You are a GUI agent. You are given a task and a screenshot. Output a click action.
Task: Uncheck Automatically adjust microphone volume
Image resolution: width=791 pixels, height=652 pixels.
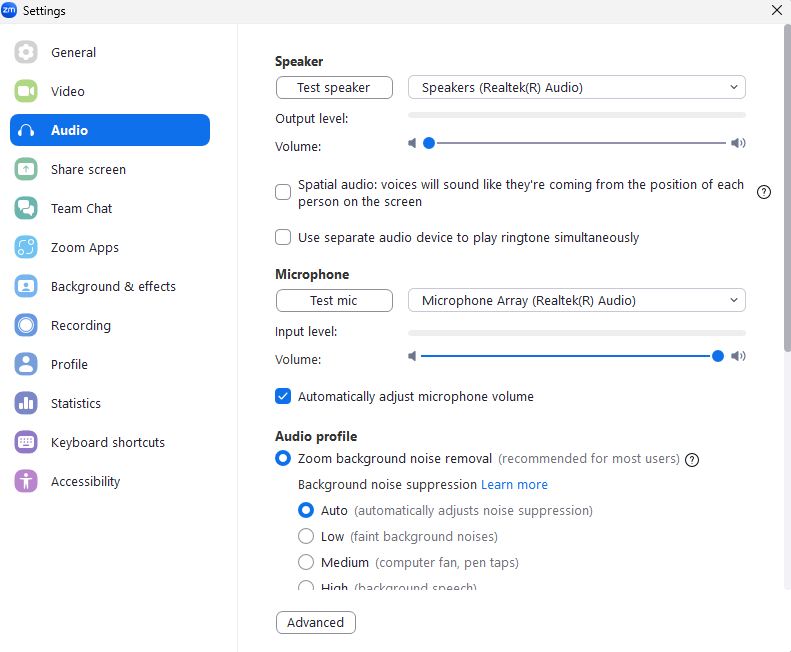click(x=283, y=396)
